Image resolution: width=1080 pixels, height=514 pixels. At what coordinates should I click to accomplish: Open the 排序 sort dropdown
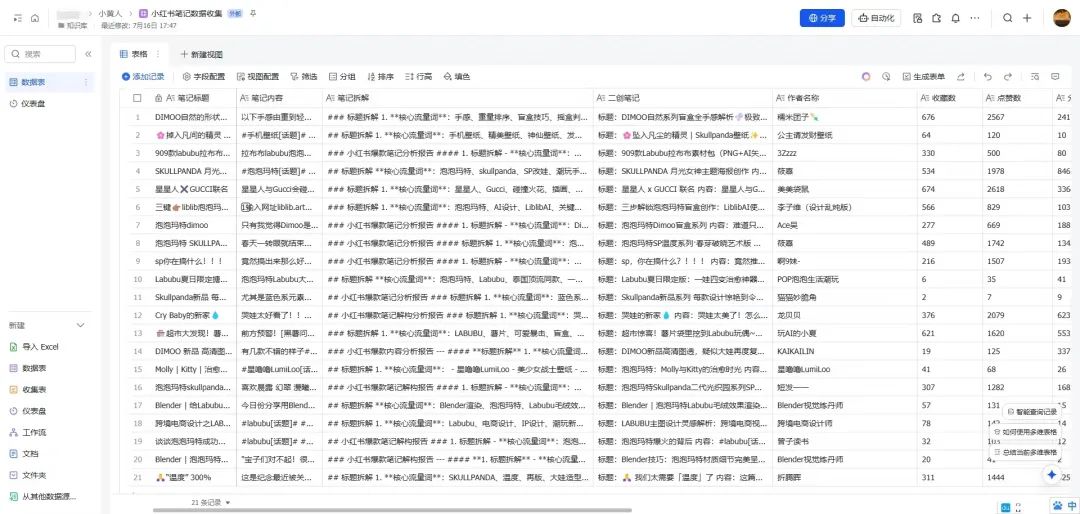tap(380, 76)
